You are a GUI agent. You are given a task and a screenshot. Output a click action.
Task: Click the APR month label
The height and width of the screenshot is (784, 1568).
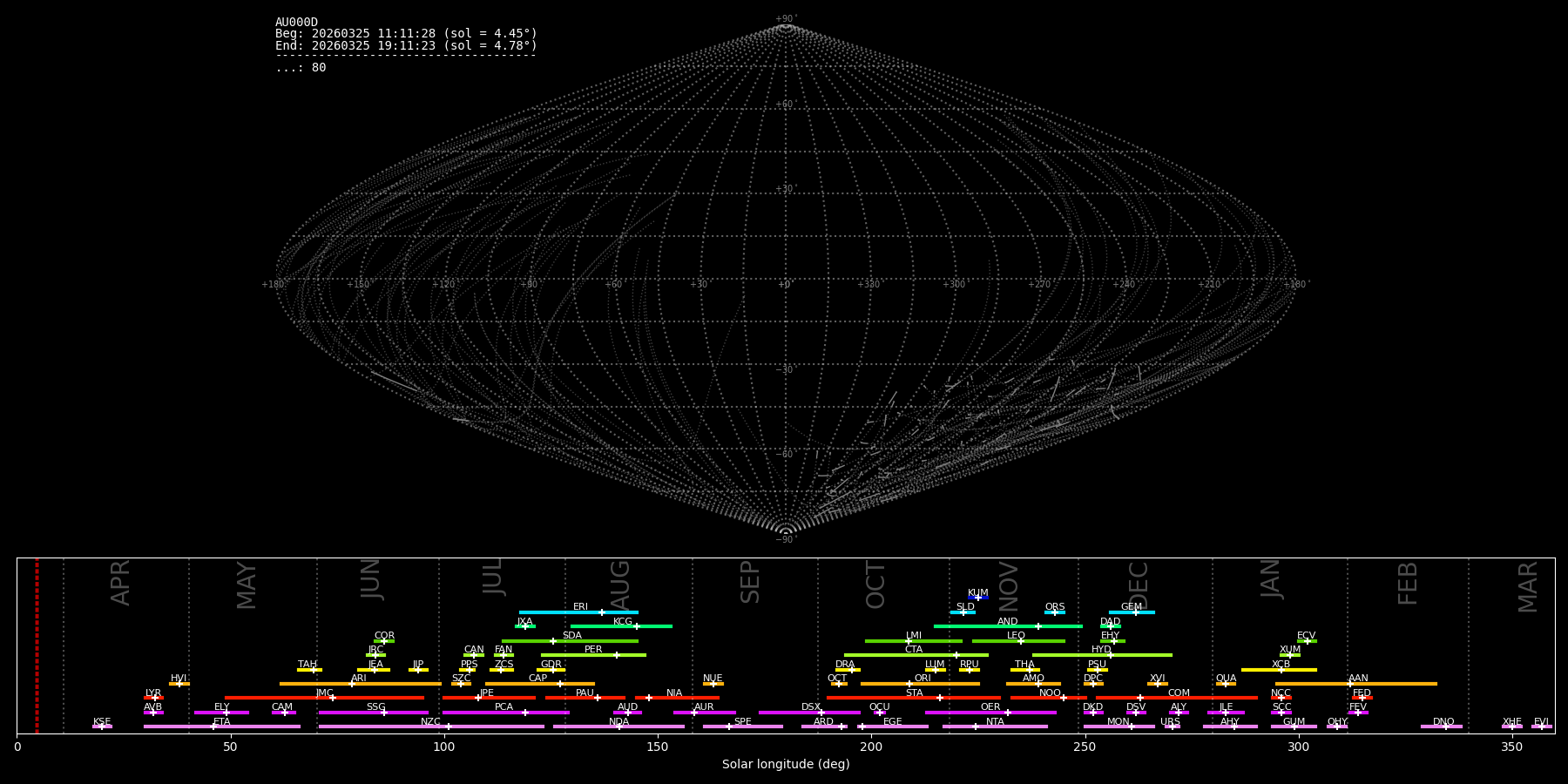point(121,583)
